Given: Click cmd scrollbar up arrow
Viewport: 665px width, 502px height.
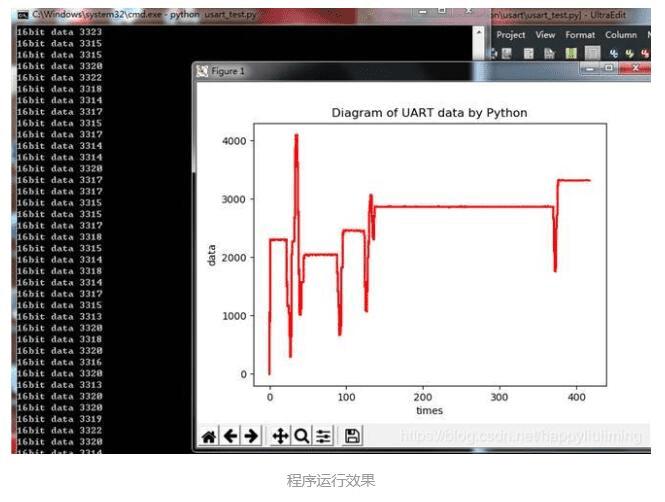Looking at the screenshot, I should click(478, 32).
